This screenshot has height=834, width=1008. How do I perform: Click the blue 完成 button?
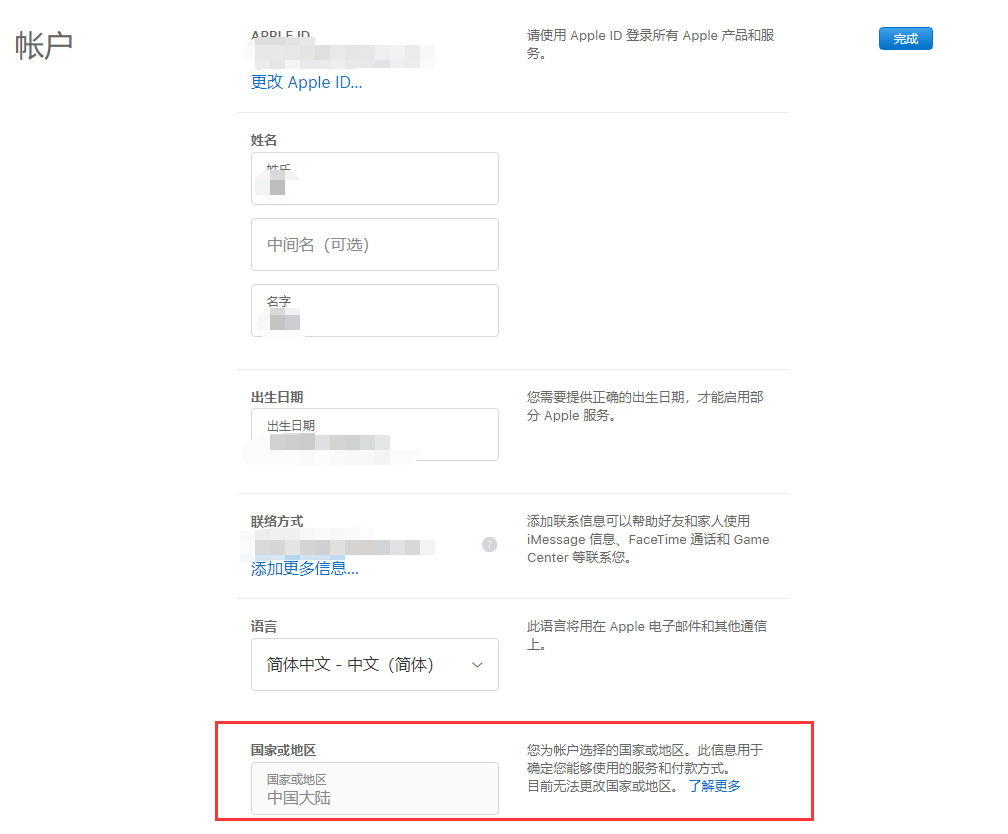(x=905, y=39)
